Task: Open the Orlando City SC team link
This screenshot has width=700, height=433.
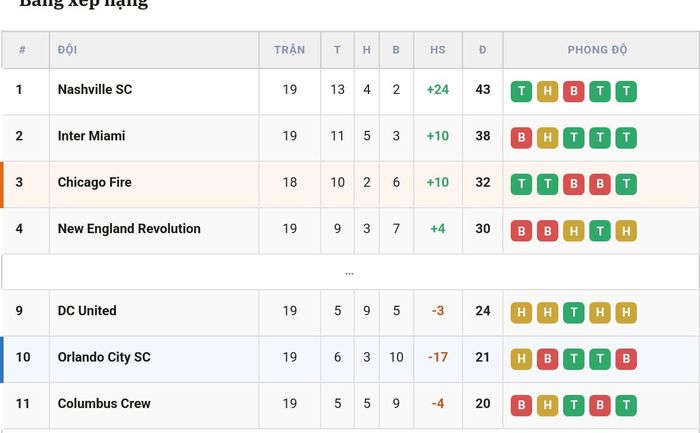Action: coord(104,357)
